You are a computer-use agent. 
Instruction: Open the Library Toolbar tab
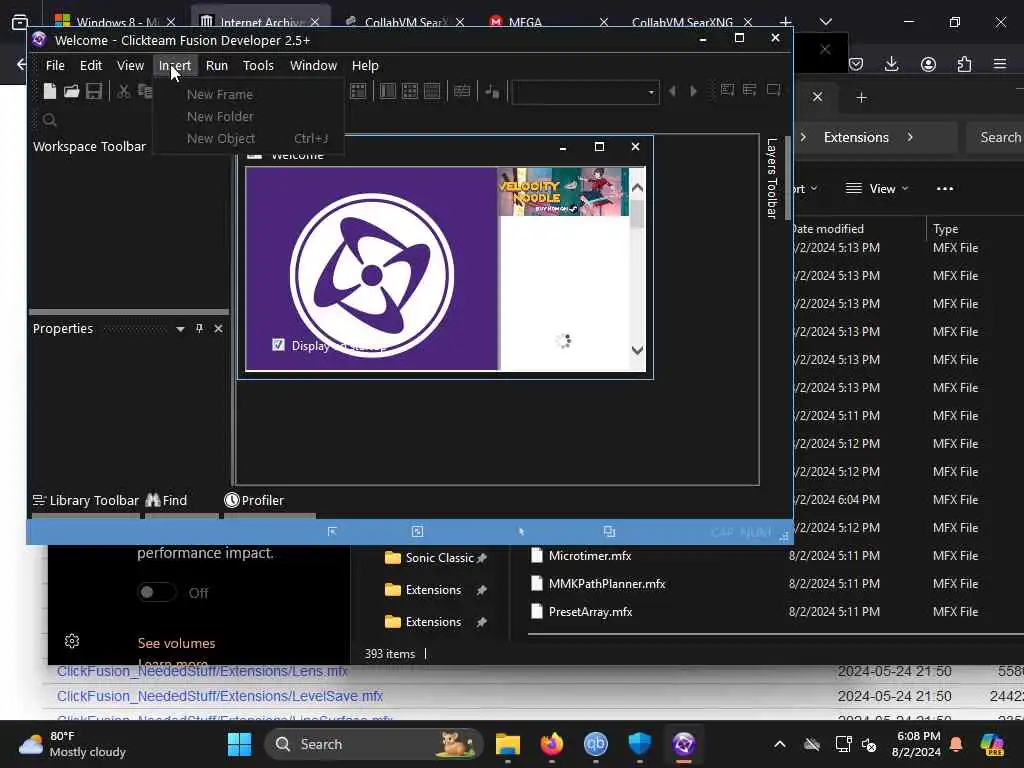tap(86, 500)
